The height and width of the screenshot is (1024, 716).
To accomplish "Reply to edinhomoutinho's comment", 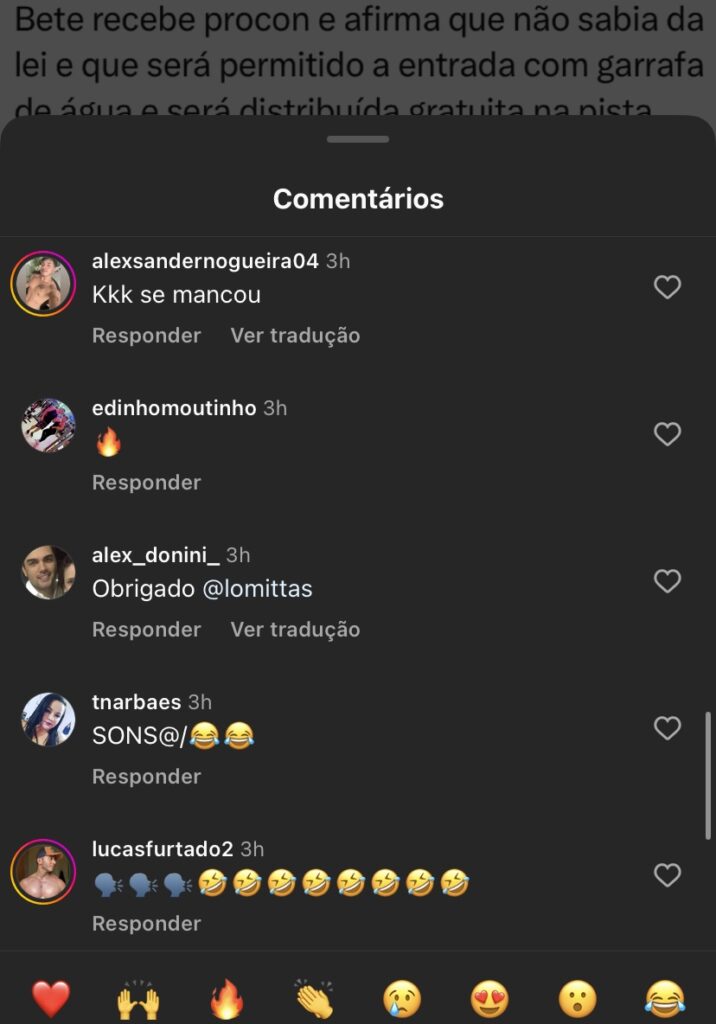I will [x=146, y=483].
